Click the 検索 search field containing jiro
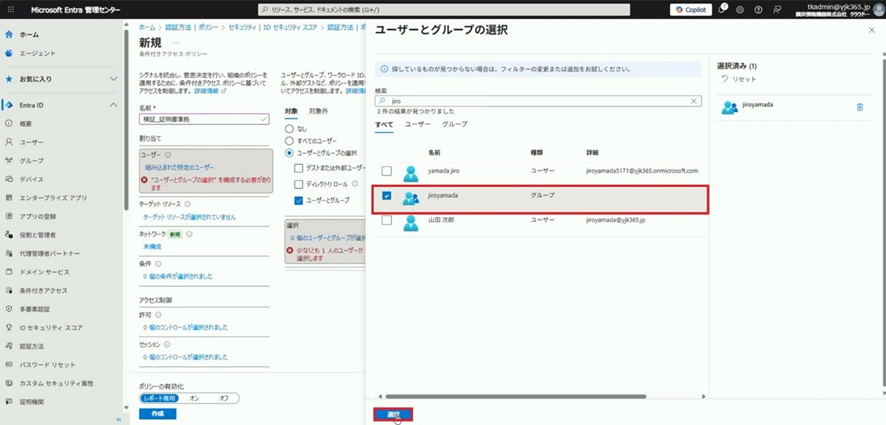The height and width of the screenshot is (425, 886). coord(535,101)
